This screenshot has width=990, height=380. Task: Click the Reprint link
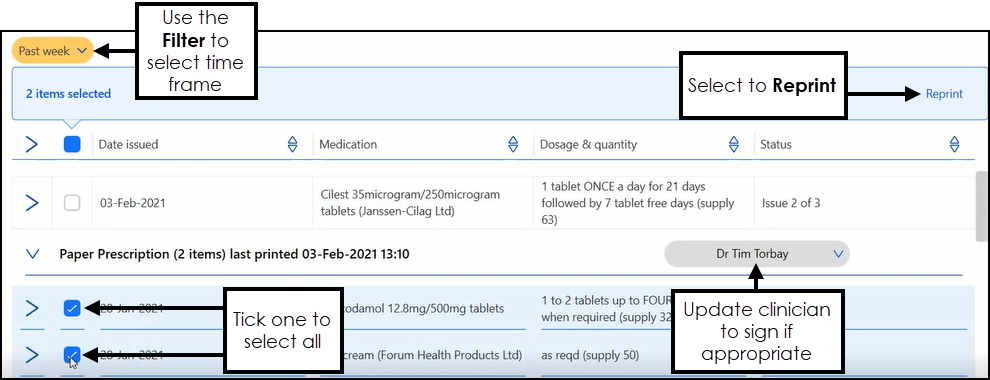click(944, 94)
